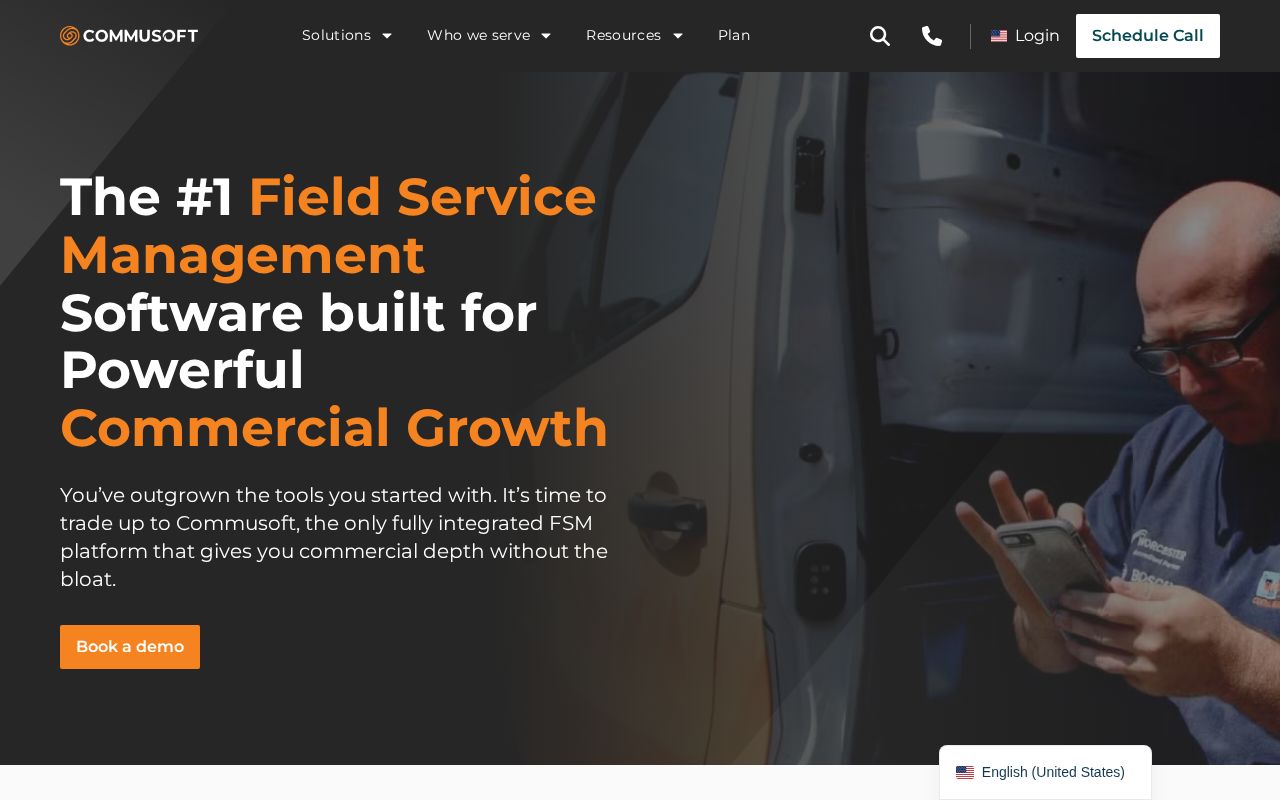Click the Schedule Call button
Screen dimensions: 1280x800
point(1148,36)
